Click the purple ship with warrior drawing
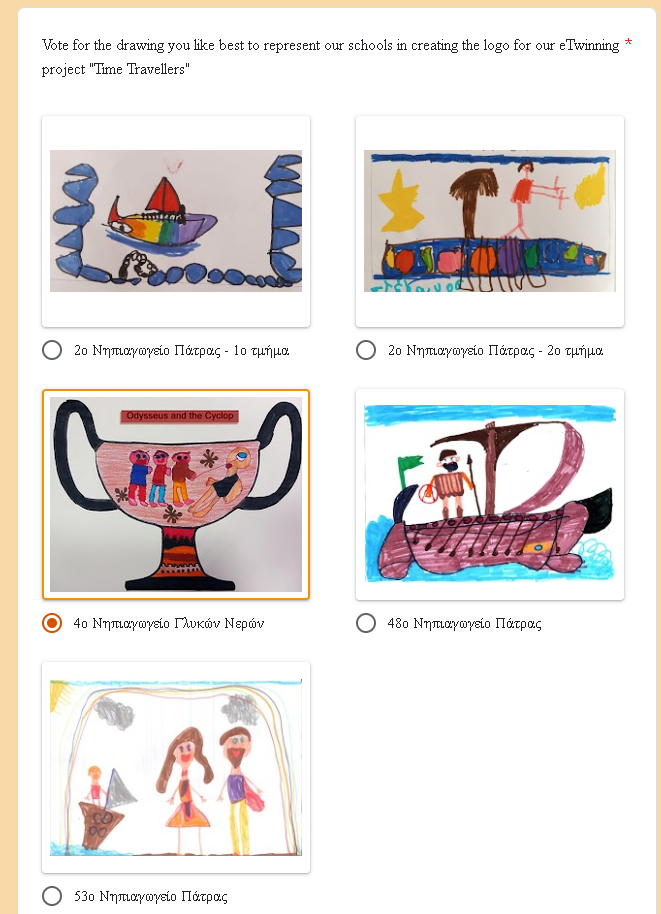This screenshot has height=914, width=661. coord(490,494)
